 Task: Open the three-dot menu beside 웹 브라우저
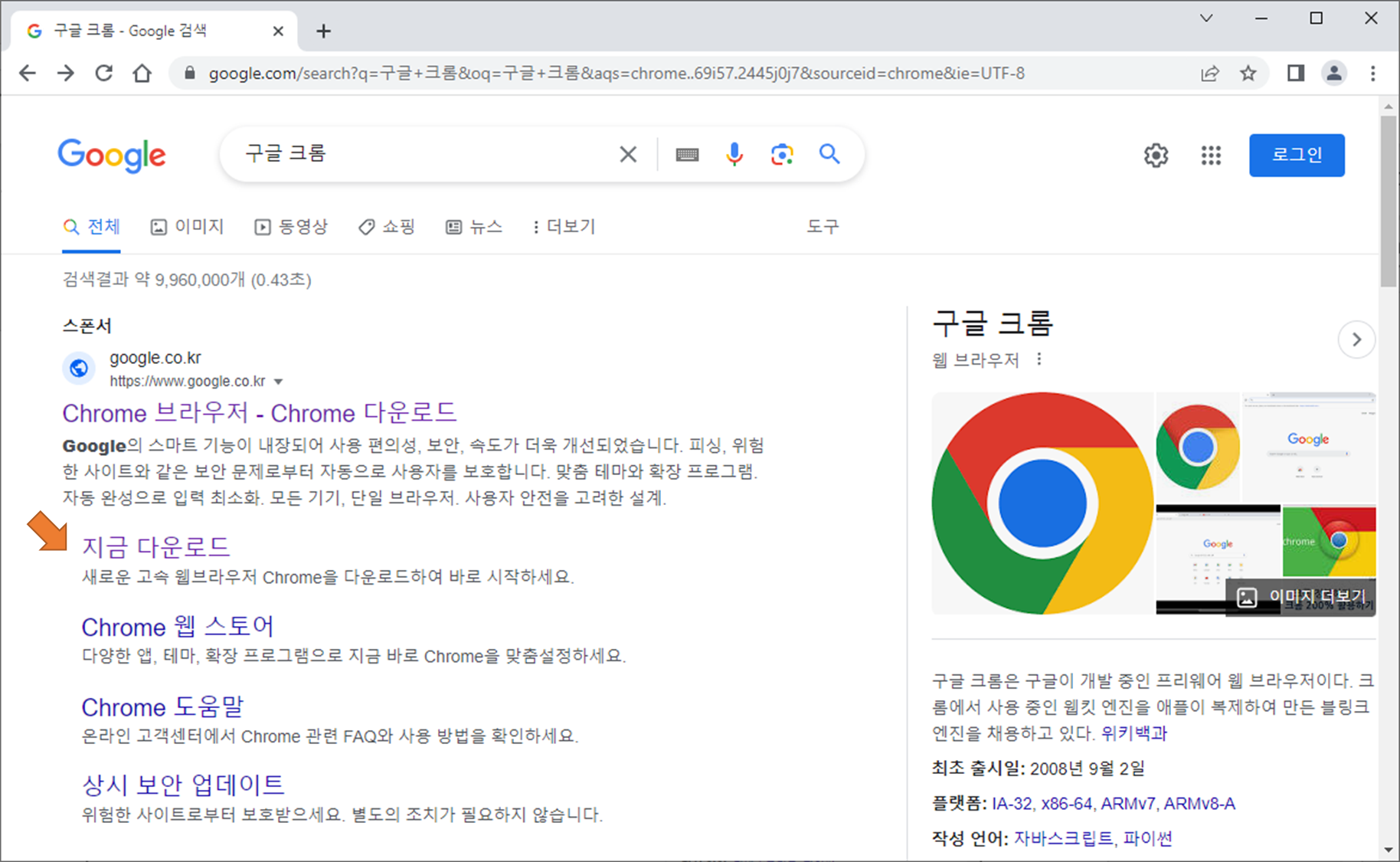[1039, 359]
